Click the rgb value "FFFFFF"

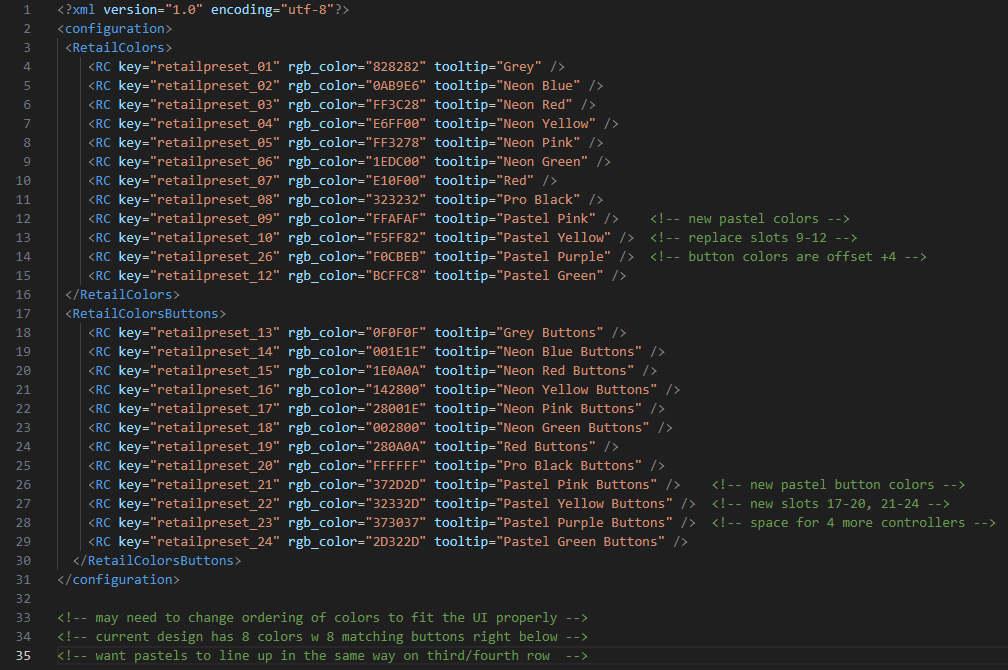point(396,466)
